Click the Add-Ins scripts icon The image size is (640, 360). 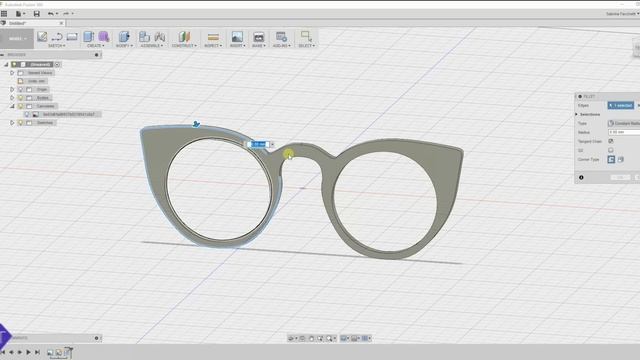pyautogui.click(x=281, y=37)
